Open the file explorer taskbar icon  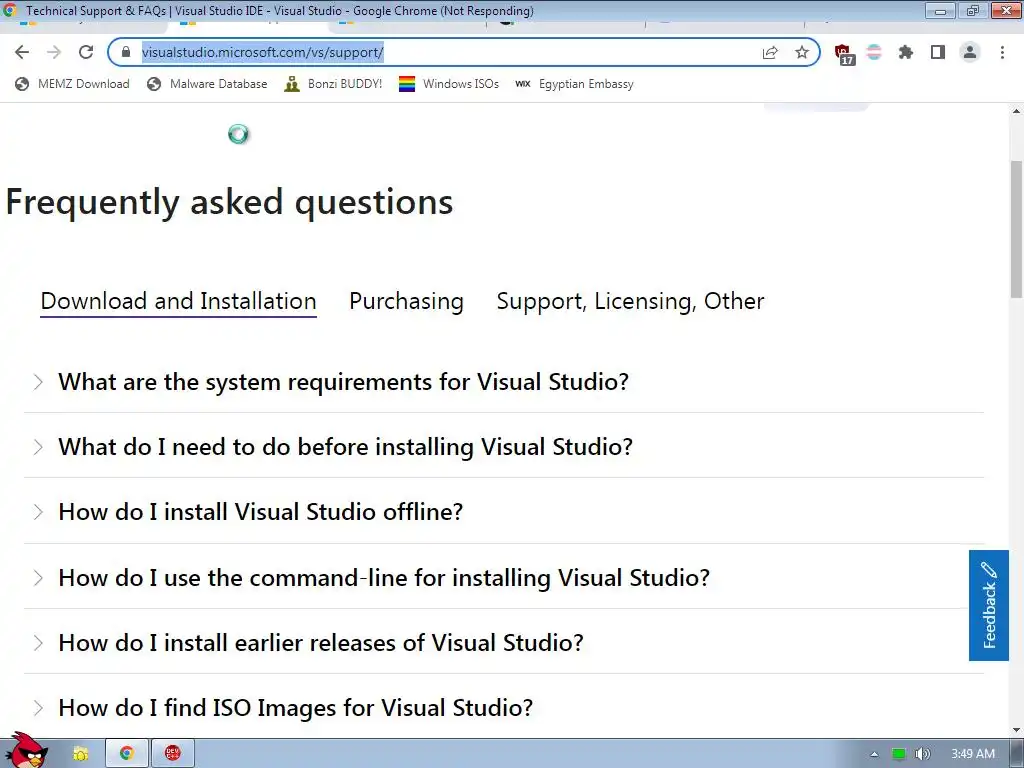81,754
